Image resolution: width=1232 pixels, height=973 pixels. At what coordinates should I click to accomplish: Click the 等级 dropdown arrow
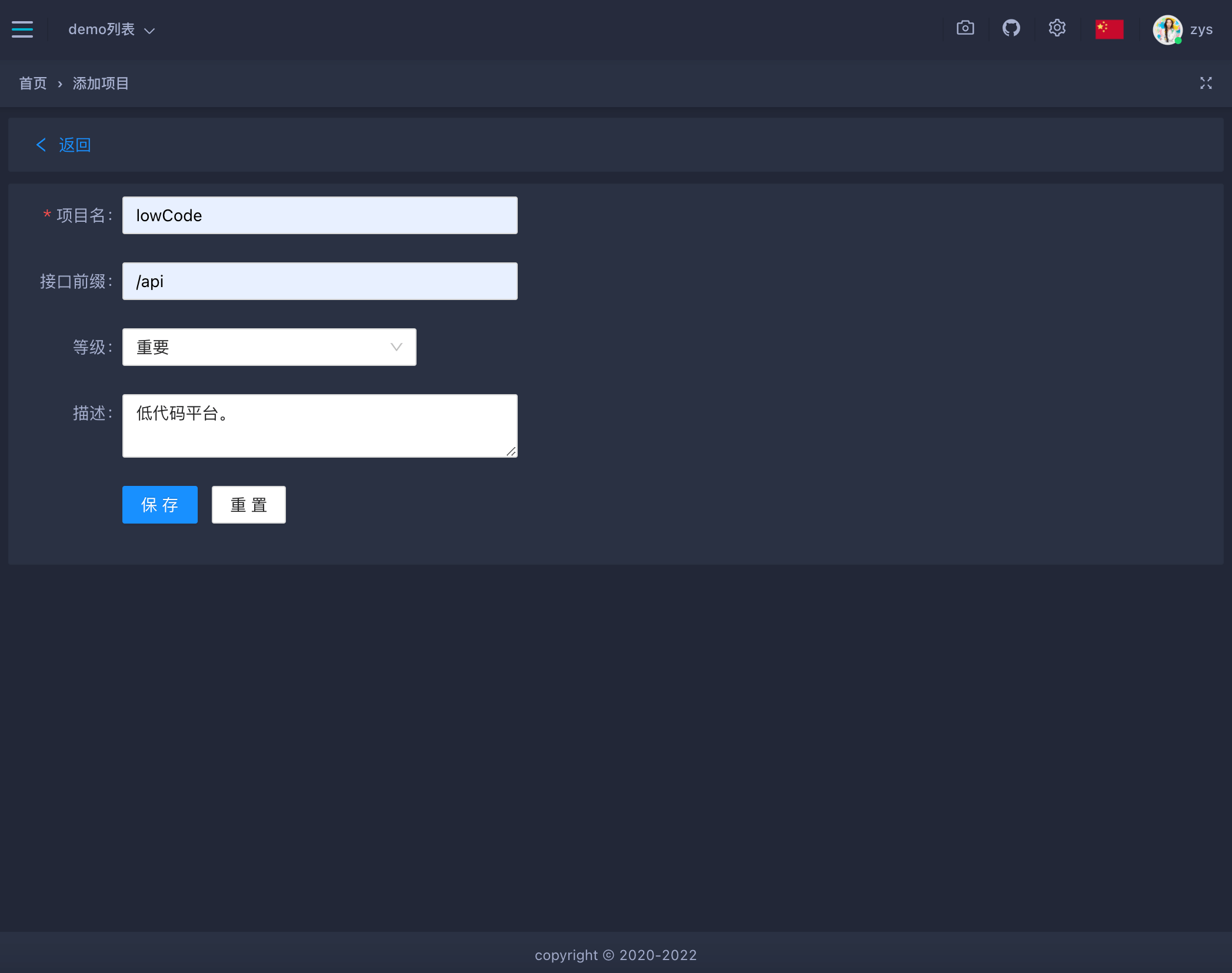[x=397, y=347]
